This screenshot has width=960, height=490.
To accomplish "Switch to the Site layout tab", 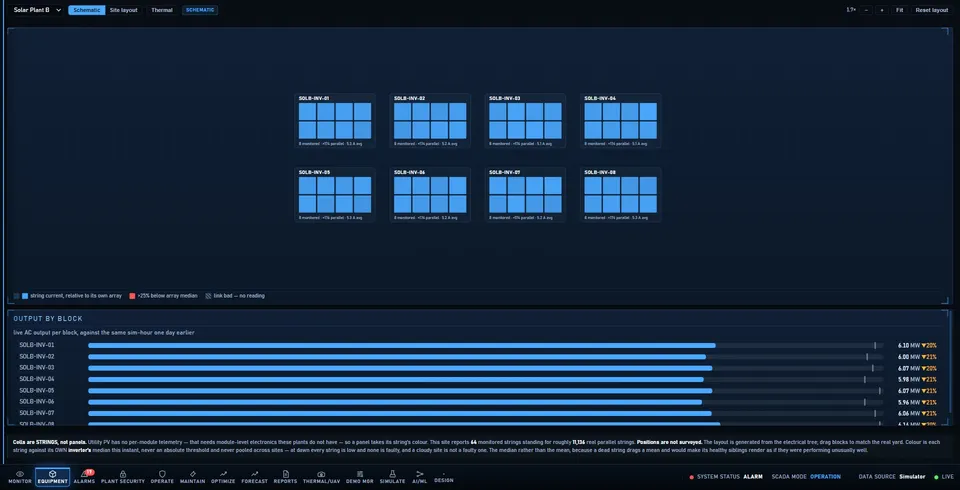I will 124,10.
